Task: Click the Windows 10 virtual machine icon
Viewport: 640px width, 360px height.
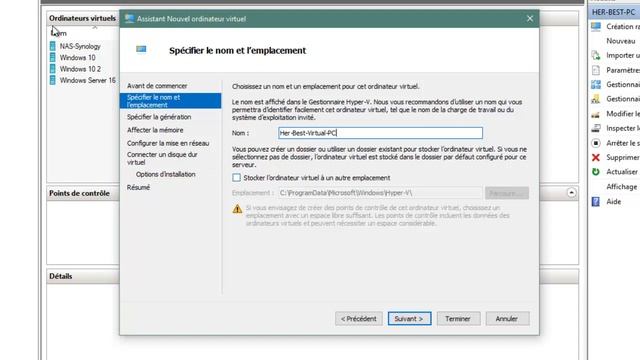Action: click(53, 58)
